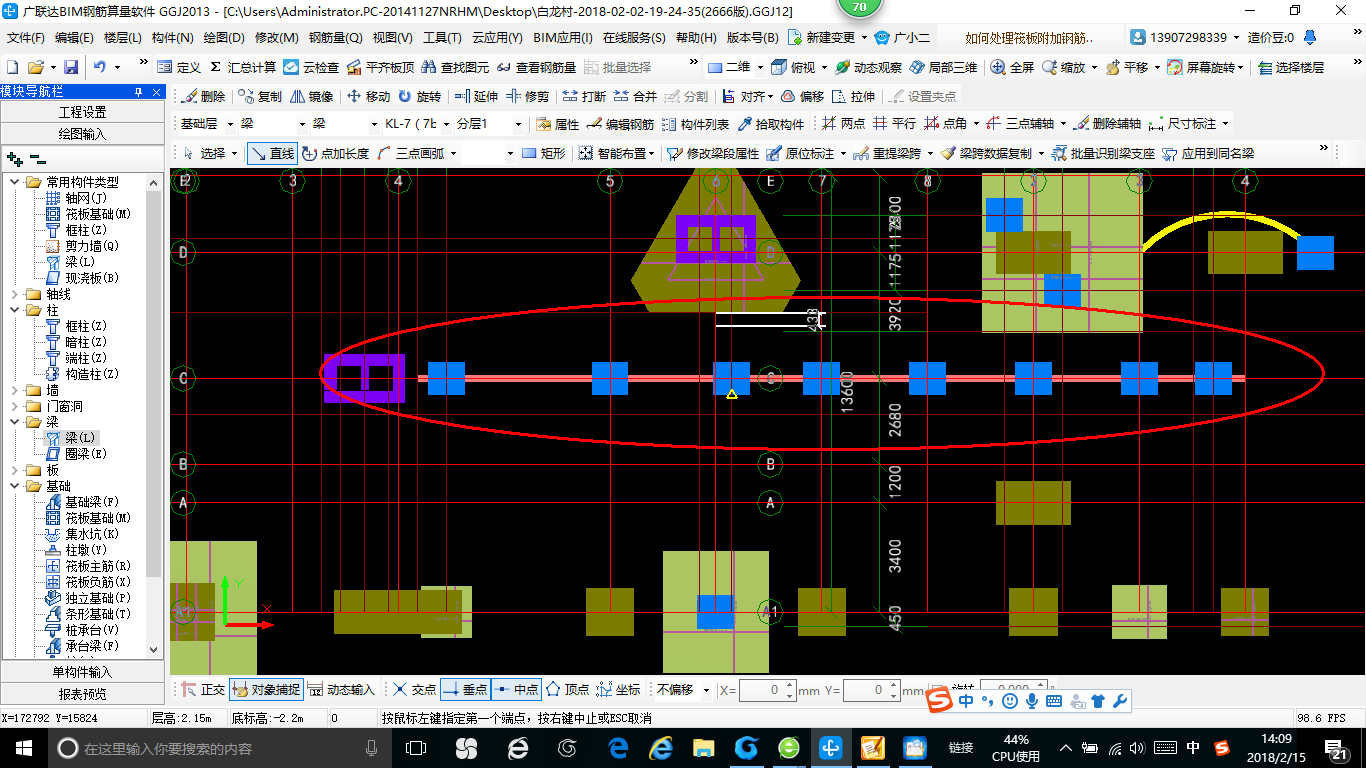Image resolution: width=1366 pixels, height=768 pixels.
Task: Open the 不偏移 offset dropdown
Action: pos(707,690)
